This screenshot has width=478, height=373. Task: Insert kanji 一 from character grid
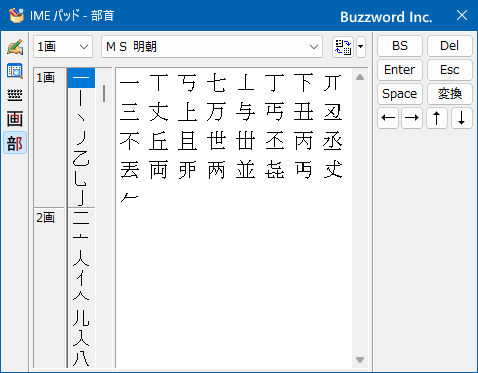click(x=129, y=83)
